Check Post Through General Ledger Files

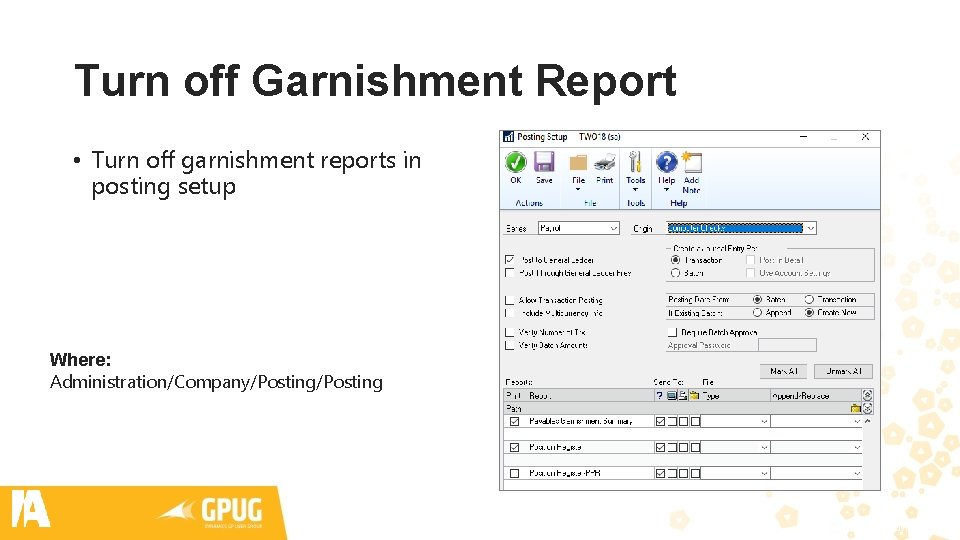(509, 273)
